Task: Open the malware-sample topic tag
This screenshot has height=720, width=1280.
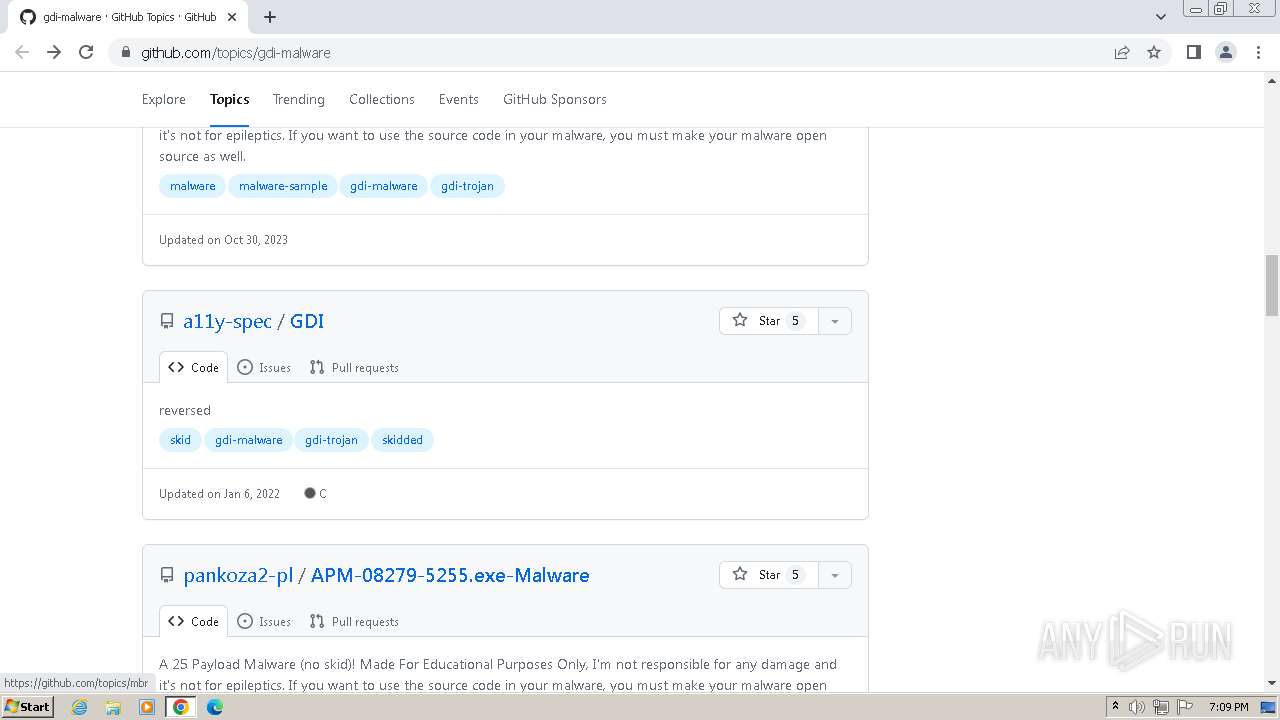Action: coord(283,186)
